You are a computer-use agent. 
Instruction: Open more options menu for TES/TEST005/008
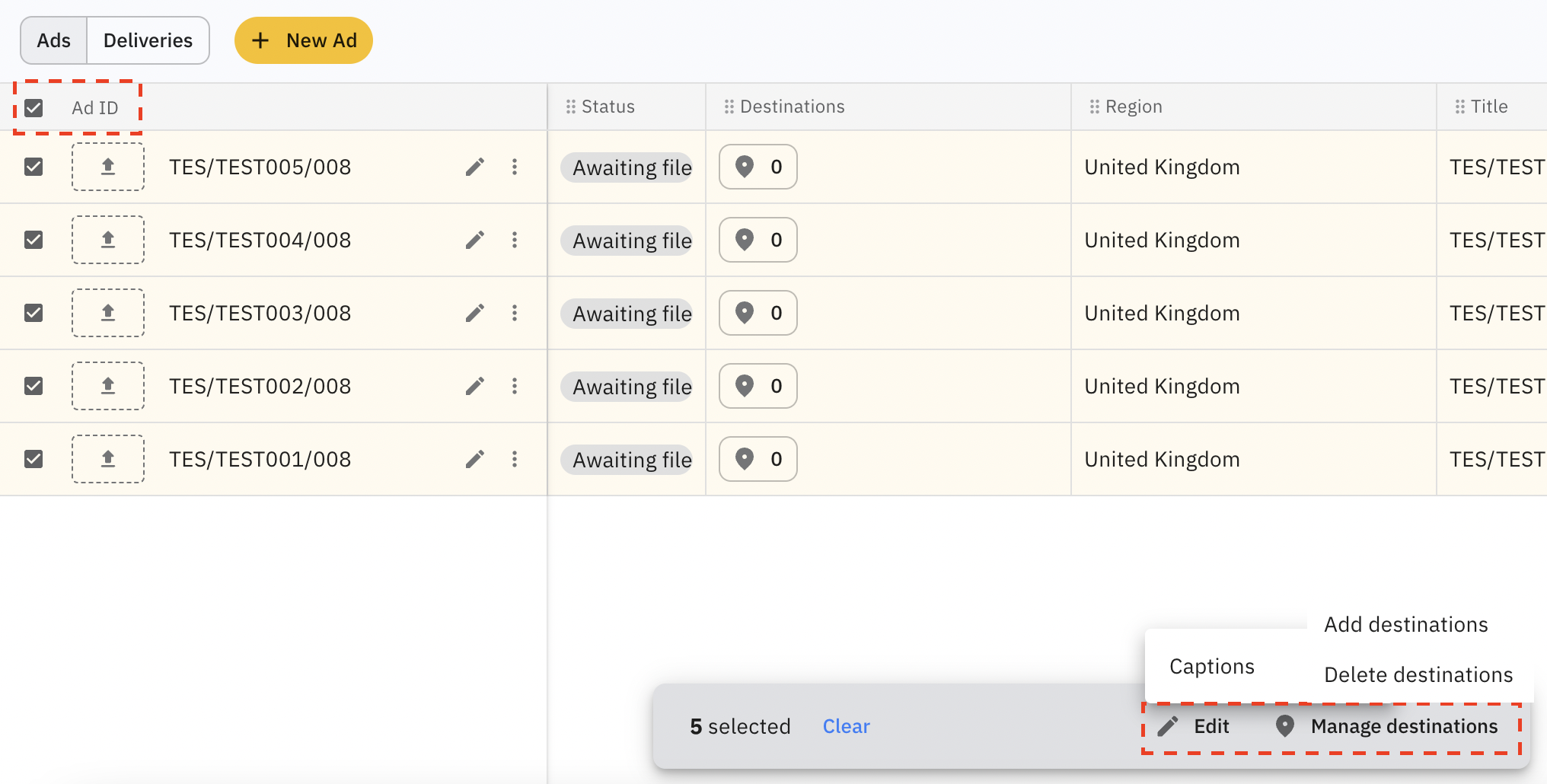coord(515,167)
